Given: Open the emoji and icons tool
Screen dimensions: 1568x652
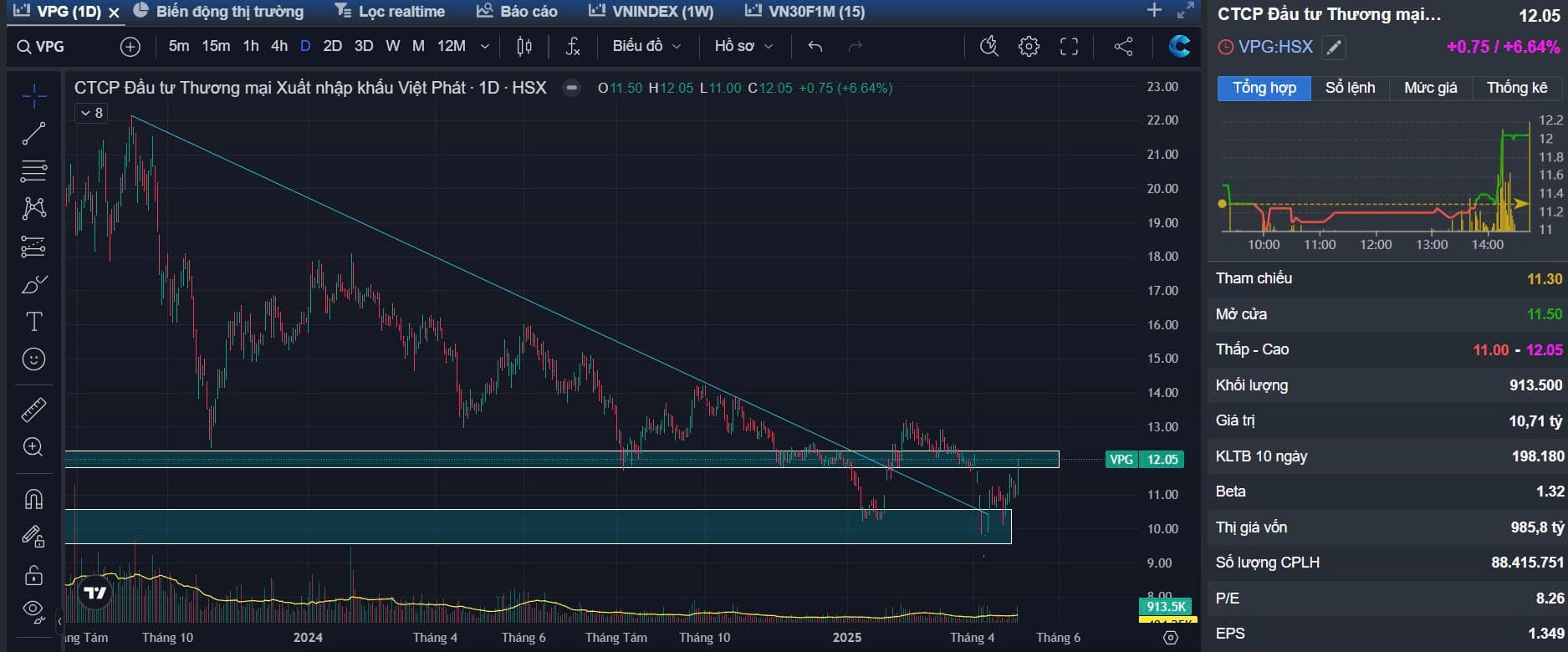Looking at the screenshot, I should point(33,359).
